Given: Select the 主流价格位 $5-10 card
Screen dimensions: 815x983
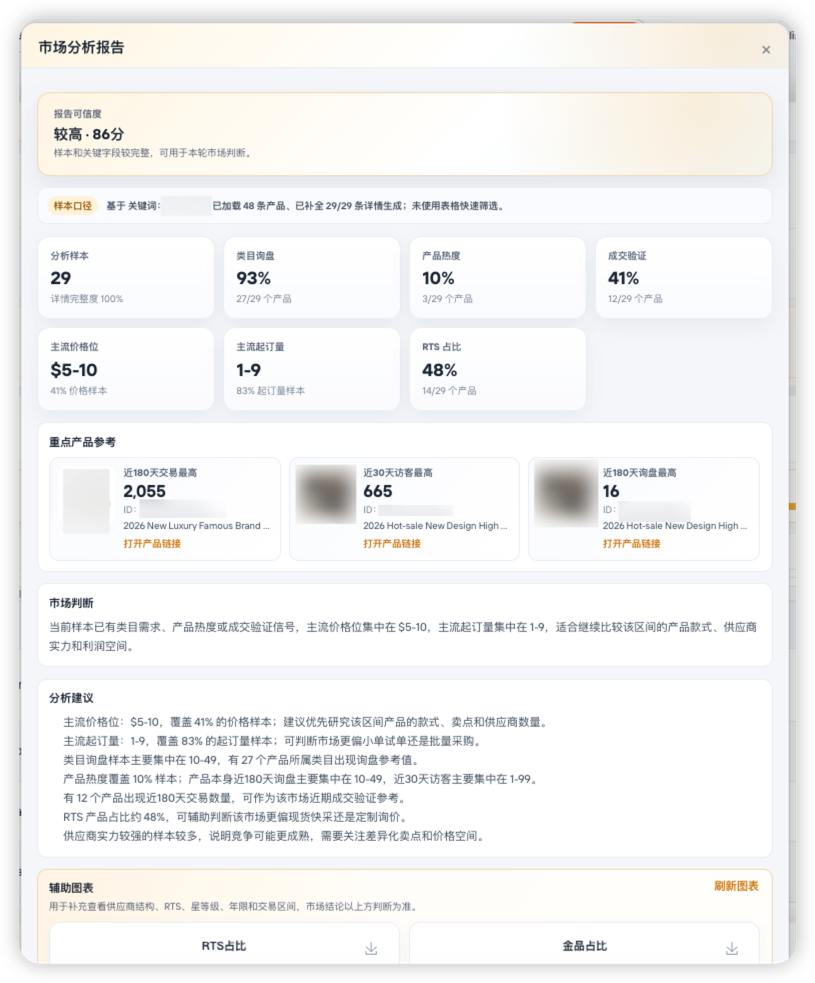Looking at the screenshot, I should pyautogui.click(x=126, y=369).
